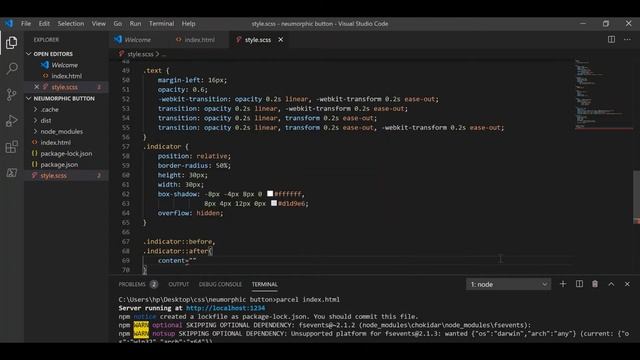Screen dimensions: 640x360
Task: Open the Edit menu
Action: click(x=44, y=24)
